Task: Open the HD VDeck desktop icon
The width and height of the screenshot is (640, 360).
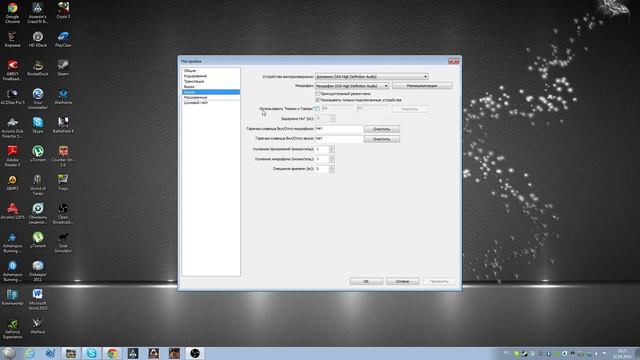Action: [x=38, y=40]
